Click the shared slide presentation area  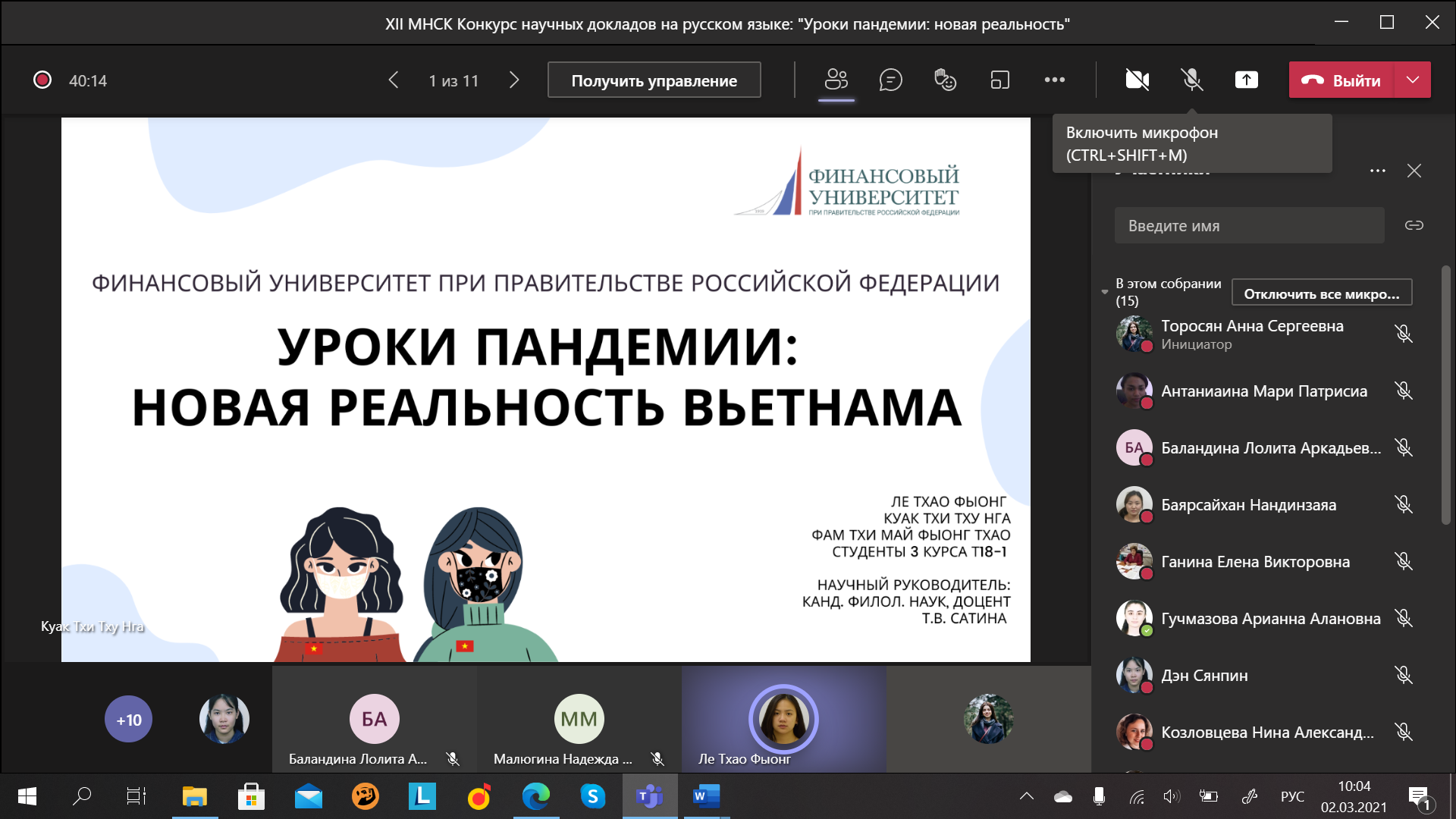(546, 389)
